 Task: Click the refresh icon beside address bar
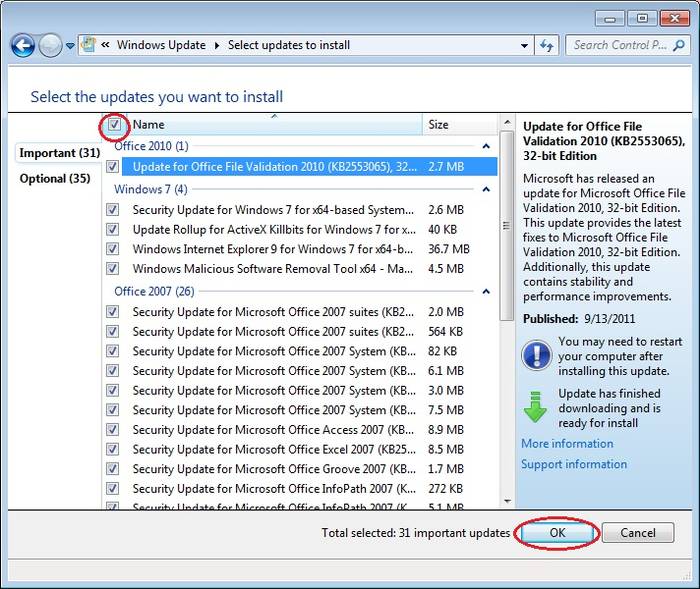(x=547, y=45)
